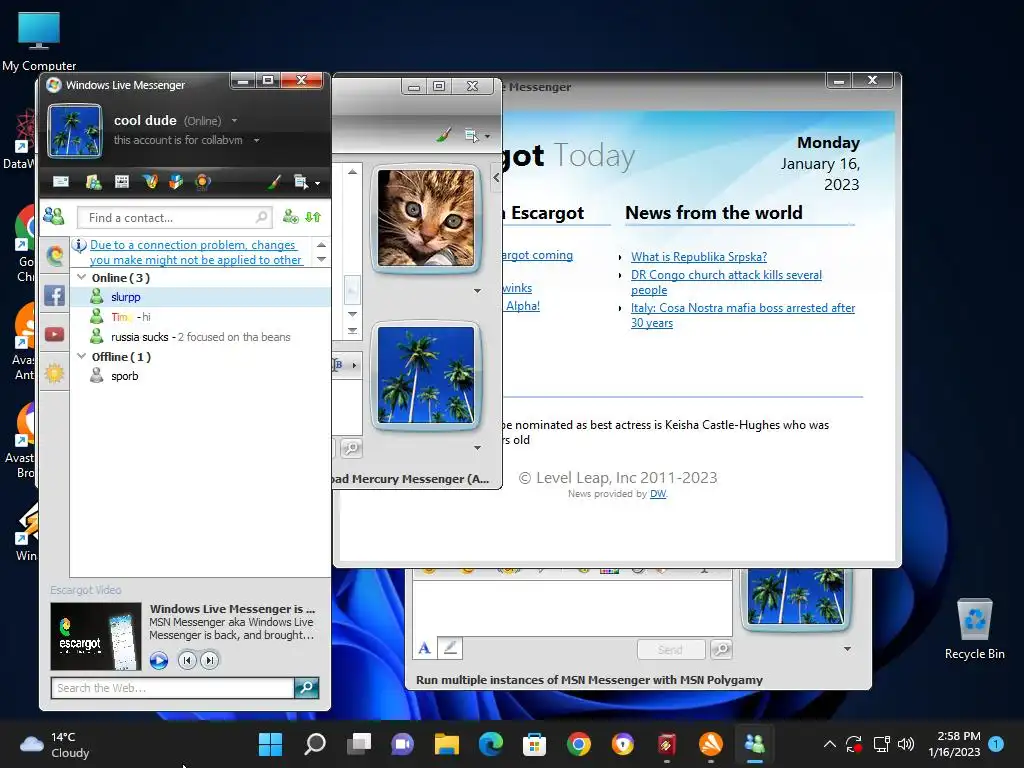Screen dimensions: 1024x768
Task: Click the font 'A' button in bottom chat
Action: click(x=424, y=648)
